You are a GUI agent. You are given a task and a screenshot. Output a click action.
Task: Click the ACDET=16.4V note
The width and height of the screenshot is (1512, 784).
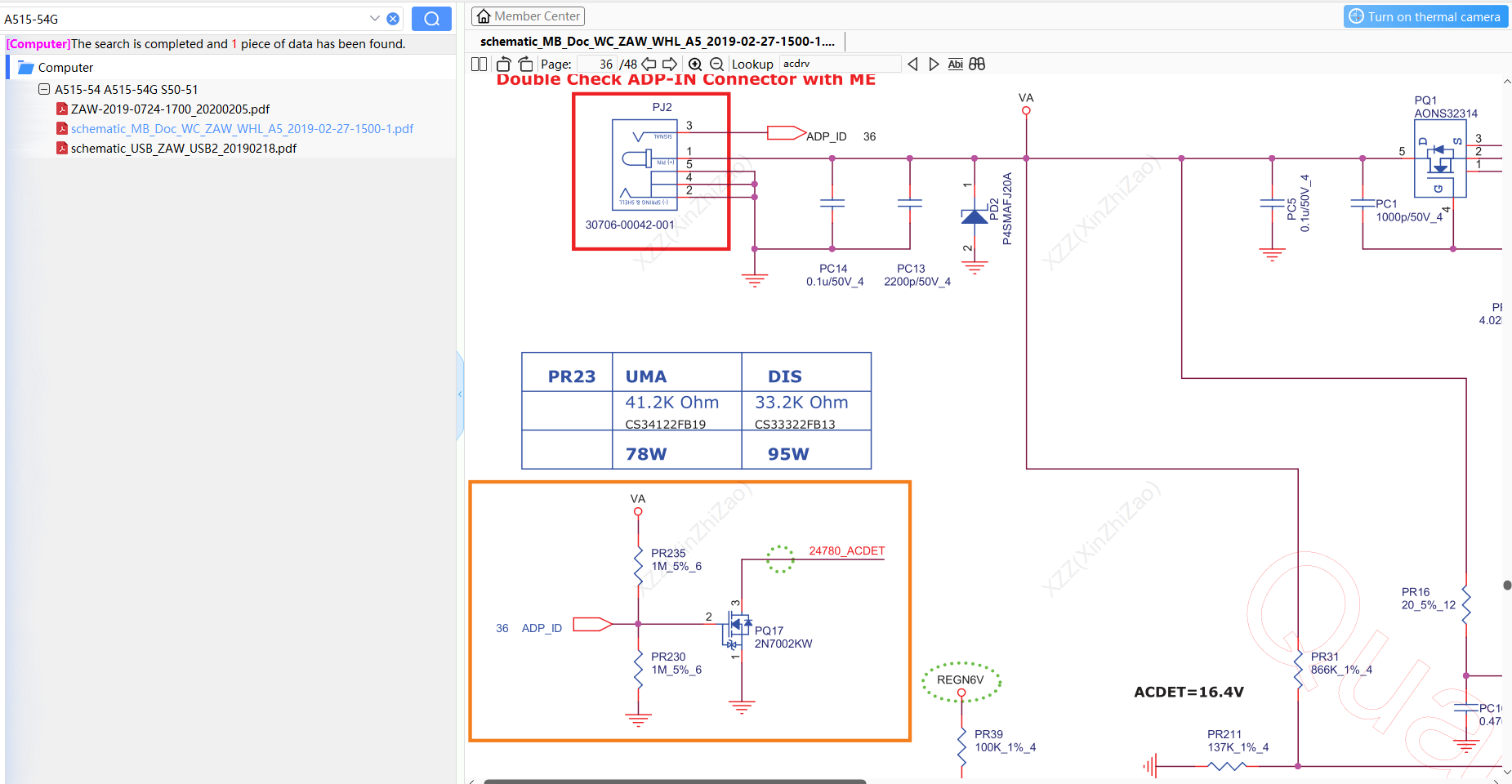point(1189,693)
